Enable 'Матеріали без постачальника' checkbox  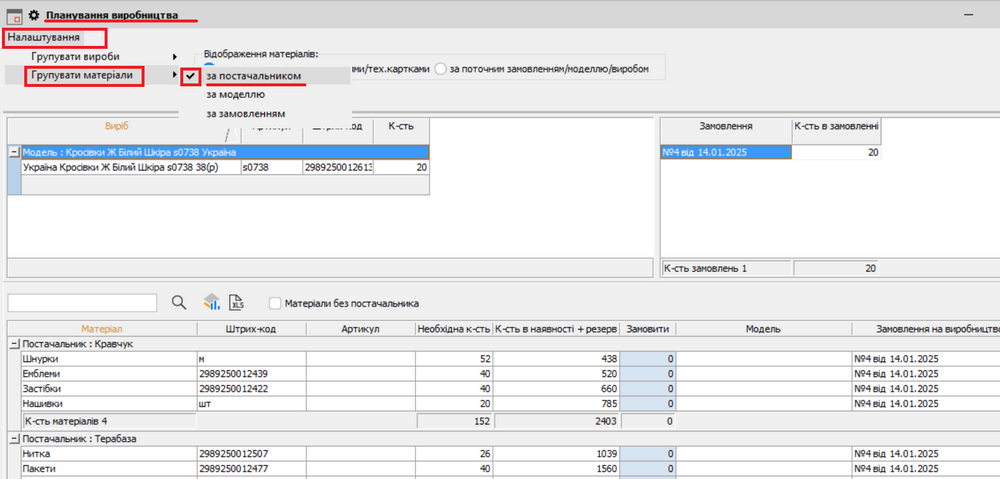[275, 303]
